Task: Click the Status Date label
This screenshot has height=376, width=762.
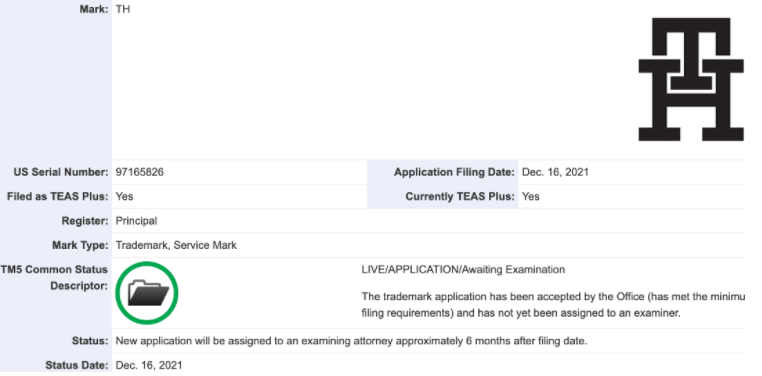Action: click(77, 365)
